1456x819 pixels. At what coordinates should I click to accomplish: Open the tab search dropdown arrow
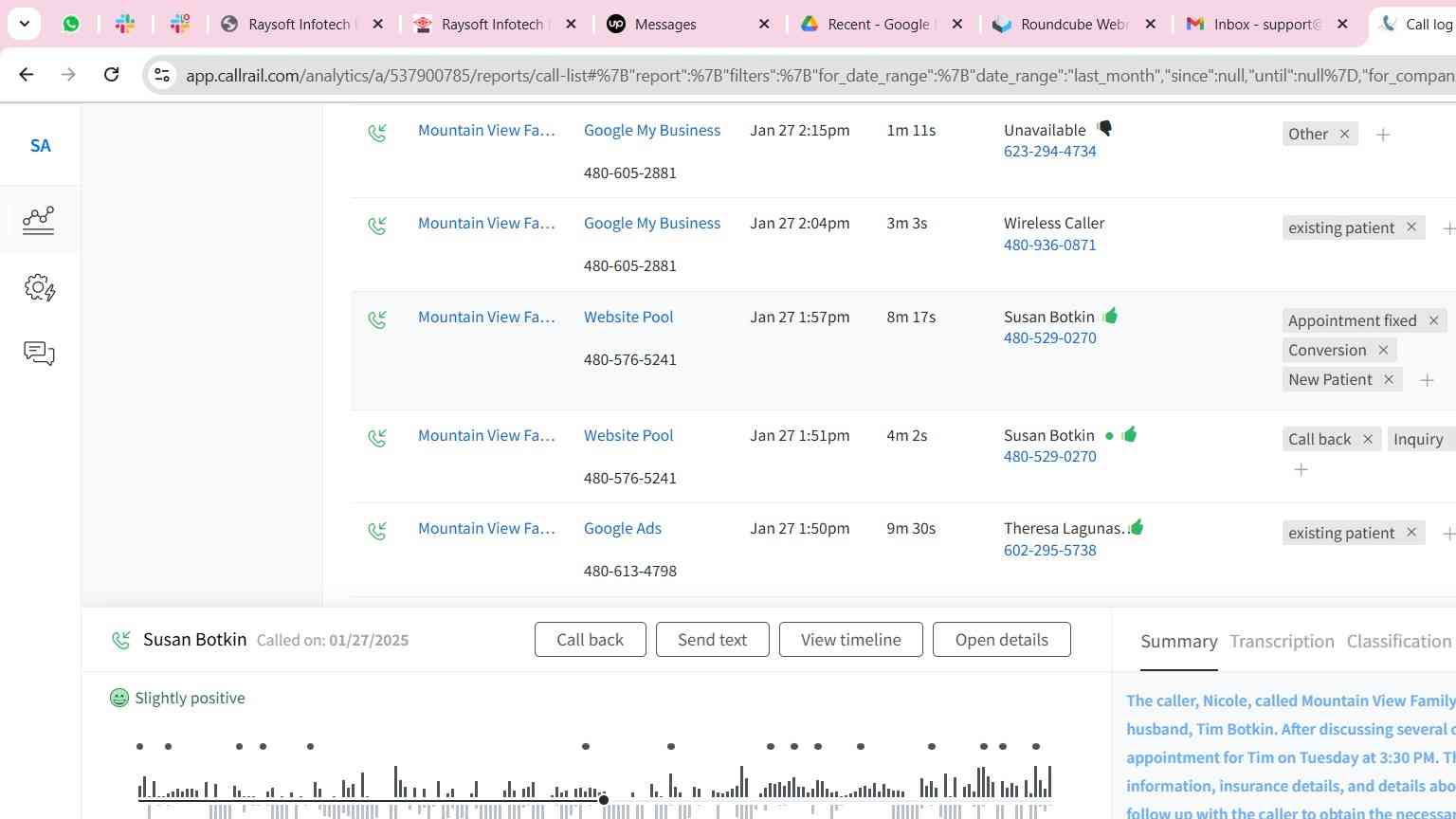click(24, 24)
